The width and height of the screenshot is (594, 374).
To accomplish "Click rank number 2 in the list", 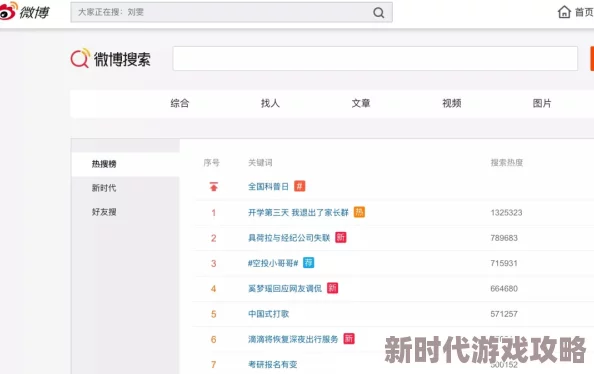I will (x=214, y=238).
